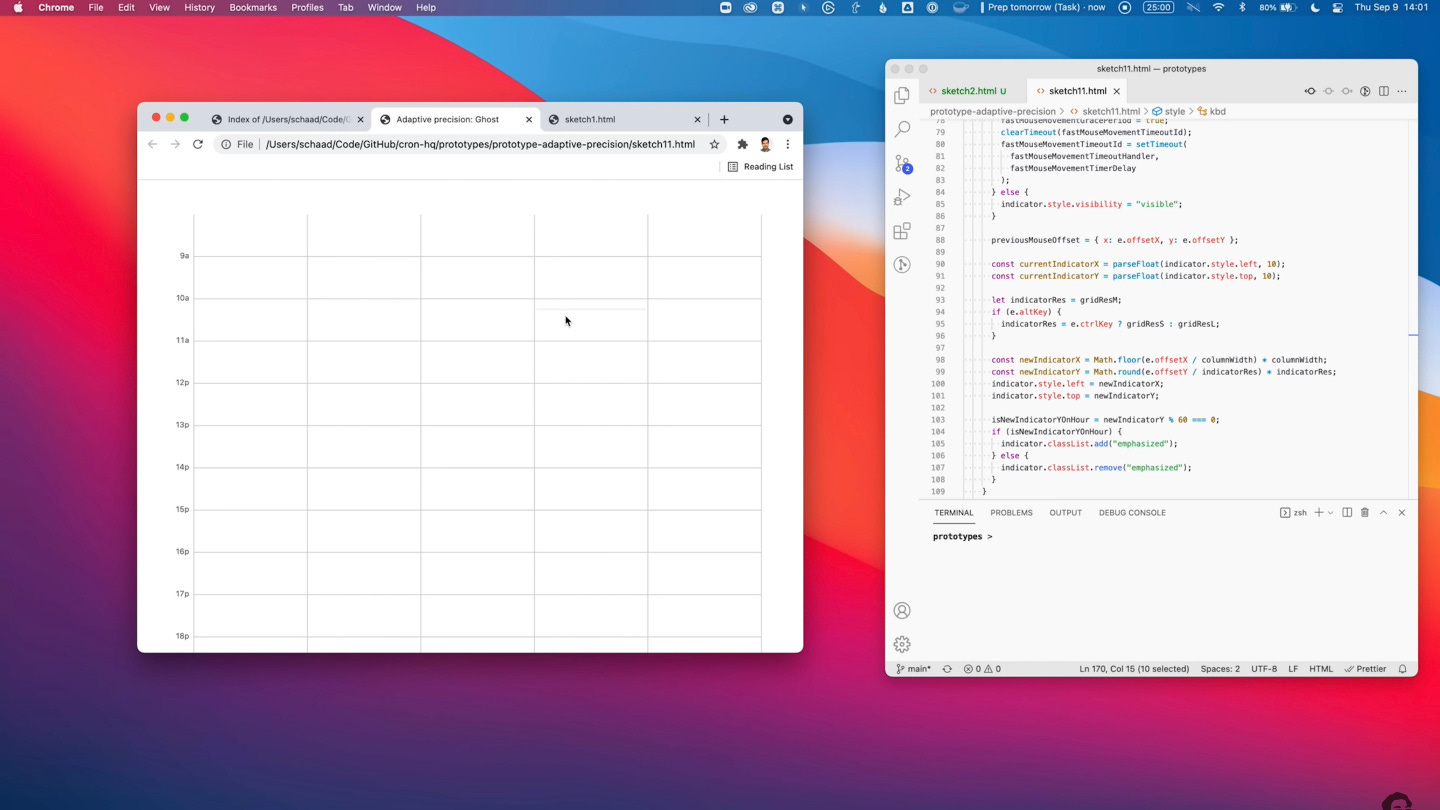1440x810 pixels.
Task: Open the Chrome three-dot menu
Action: point(788,144)
